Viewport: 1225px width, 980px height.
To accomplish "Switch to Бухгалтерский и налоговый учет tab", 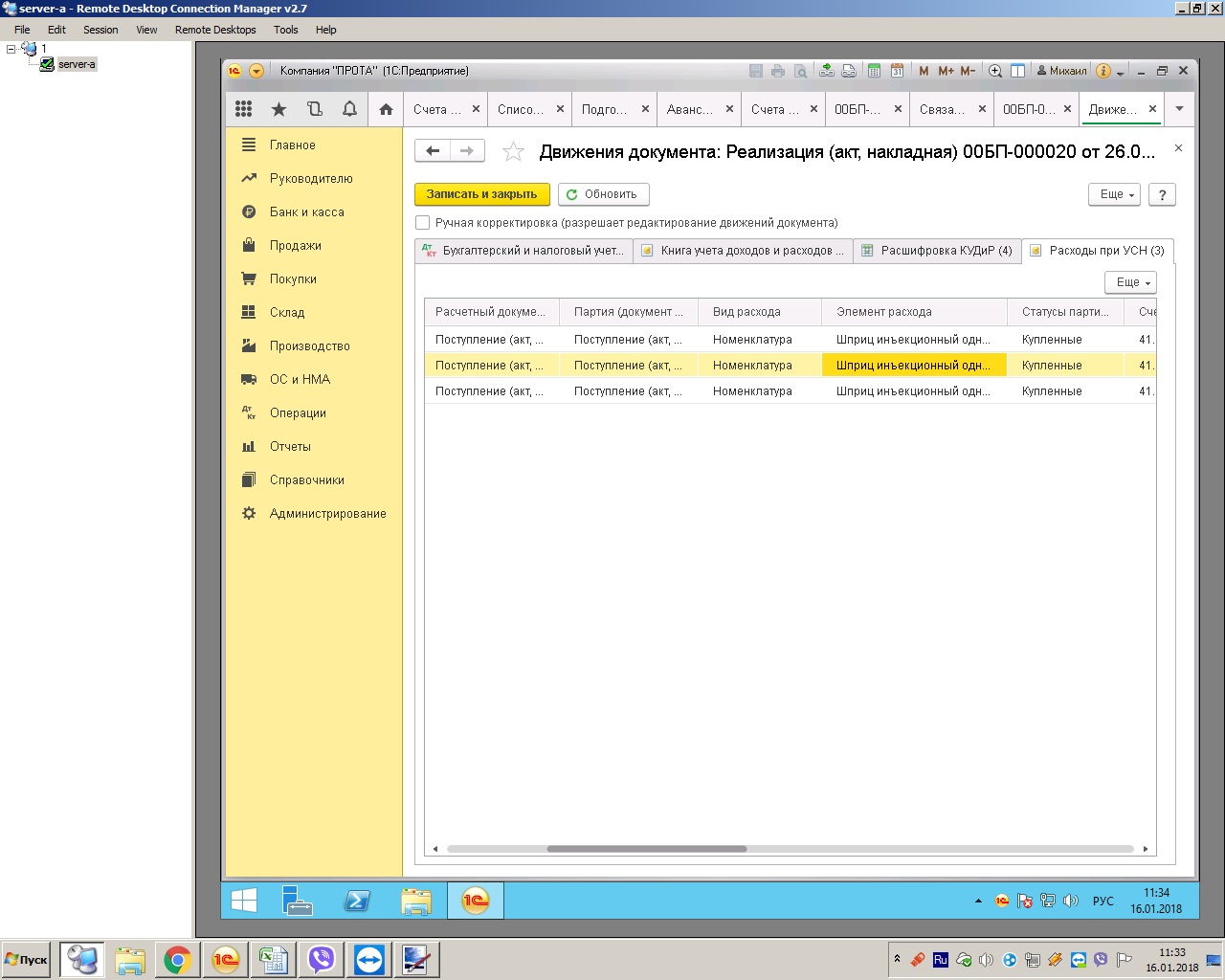I will [523, 251].
